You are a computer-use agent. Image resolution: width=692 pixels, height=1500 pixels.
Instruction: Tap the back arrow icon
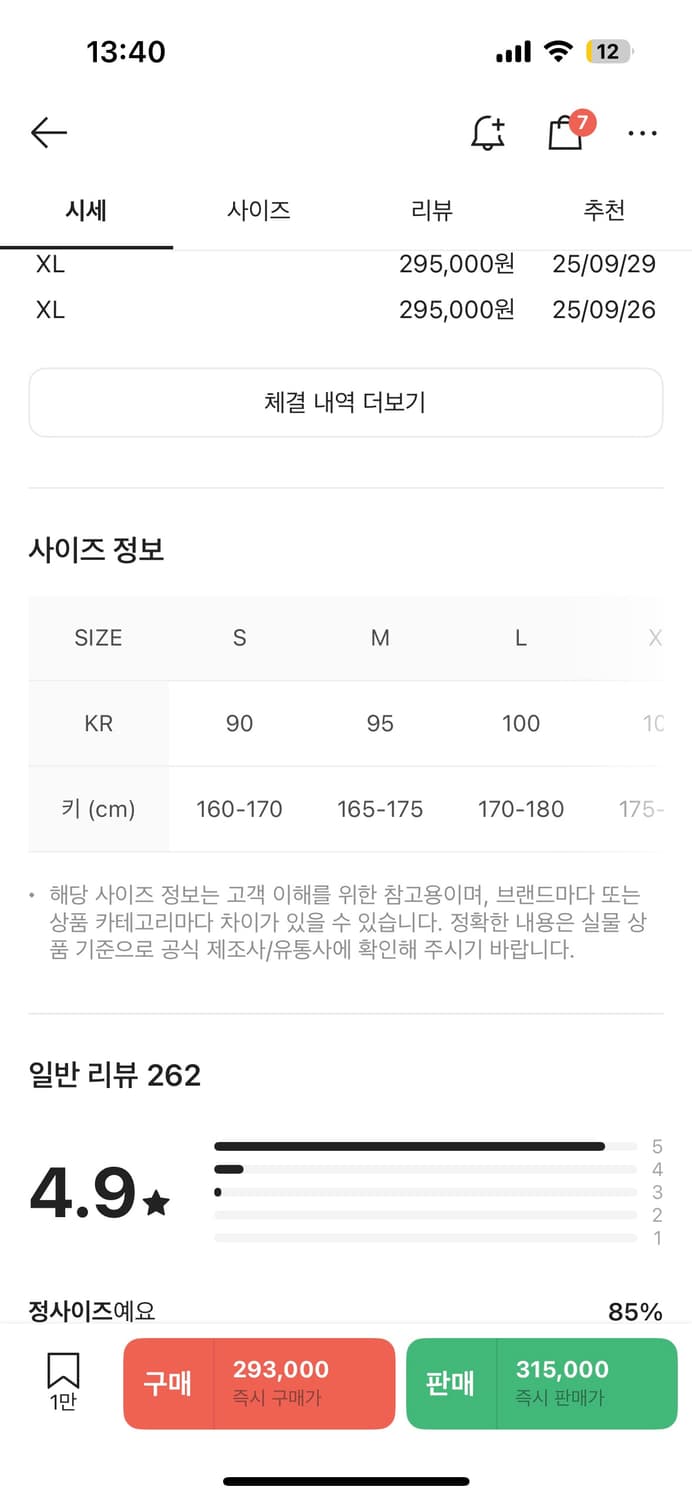click(x=48, y=132)
